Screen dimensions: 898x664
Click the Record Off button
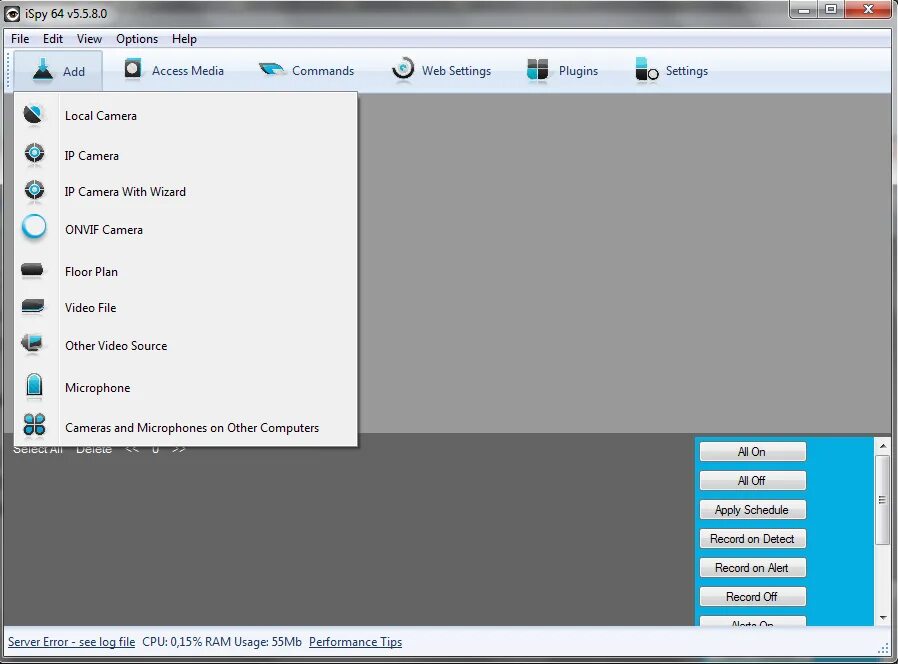pos(752,596)
